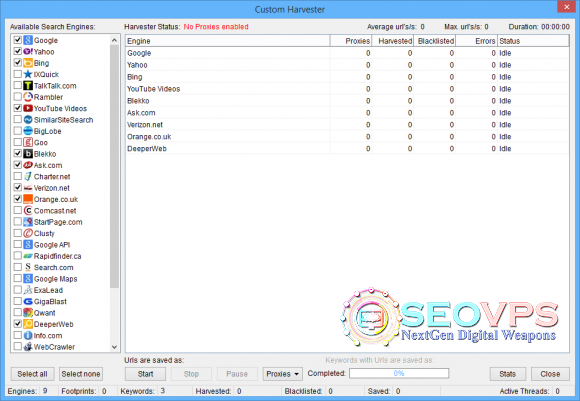Click the BigLobe icon
This screenshot has width=580, height=401.
point(28,131)
